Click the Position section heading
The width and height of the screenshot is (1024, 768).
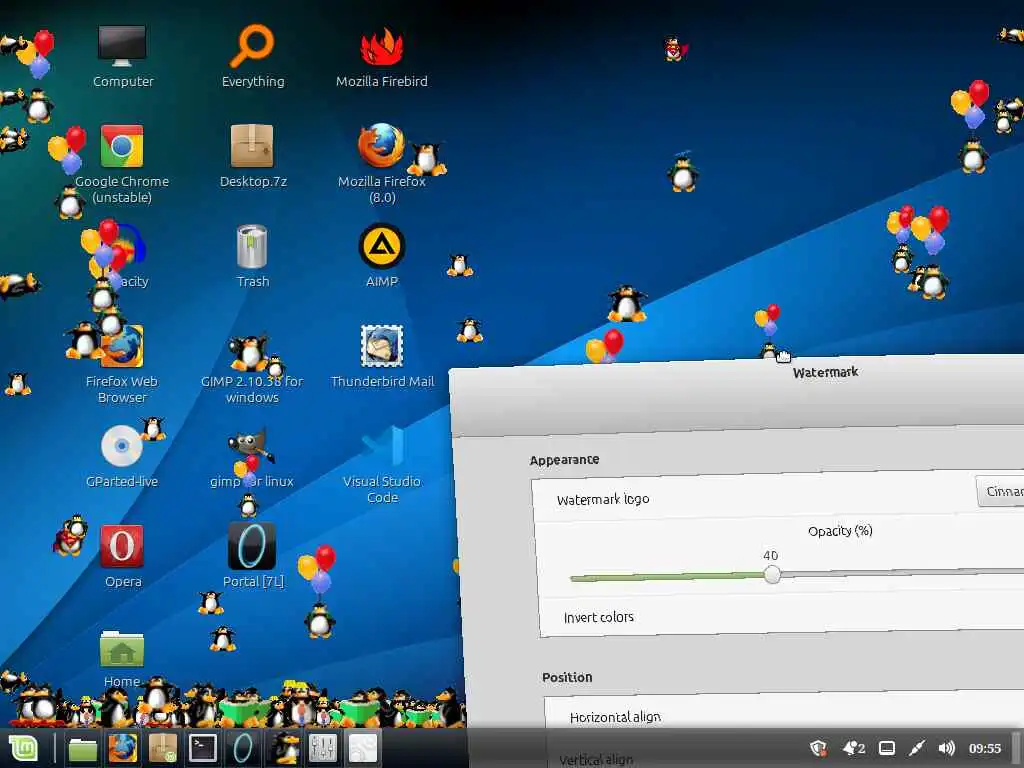click(567, 677)
